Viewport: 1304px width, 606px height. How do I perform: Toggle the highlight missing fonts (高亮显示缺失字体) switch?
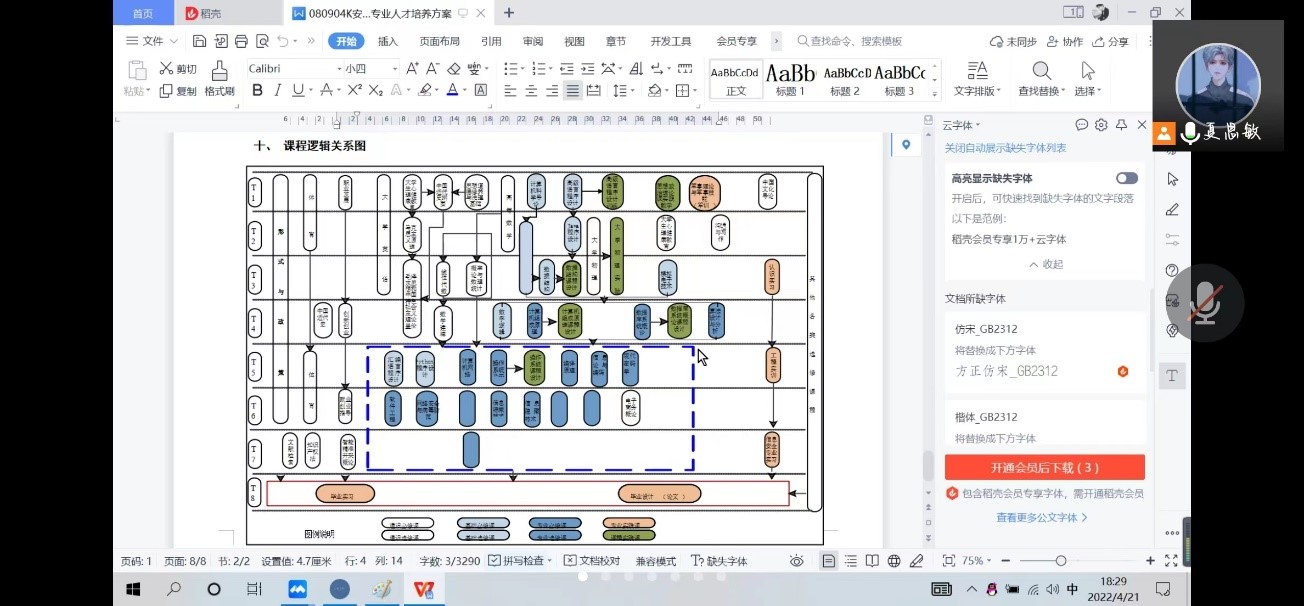(x=1126, y=178)
